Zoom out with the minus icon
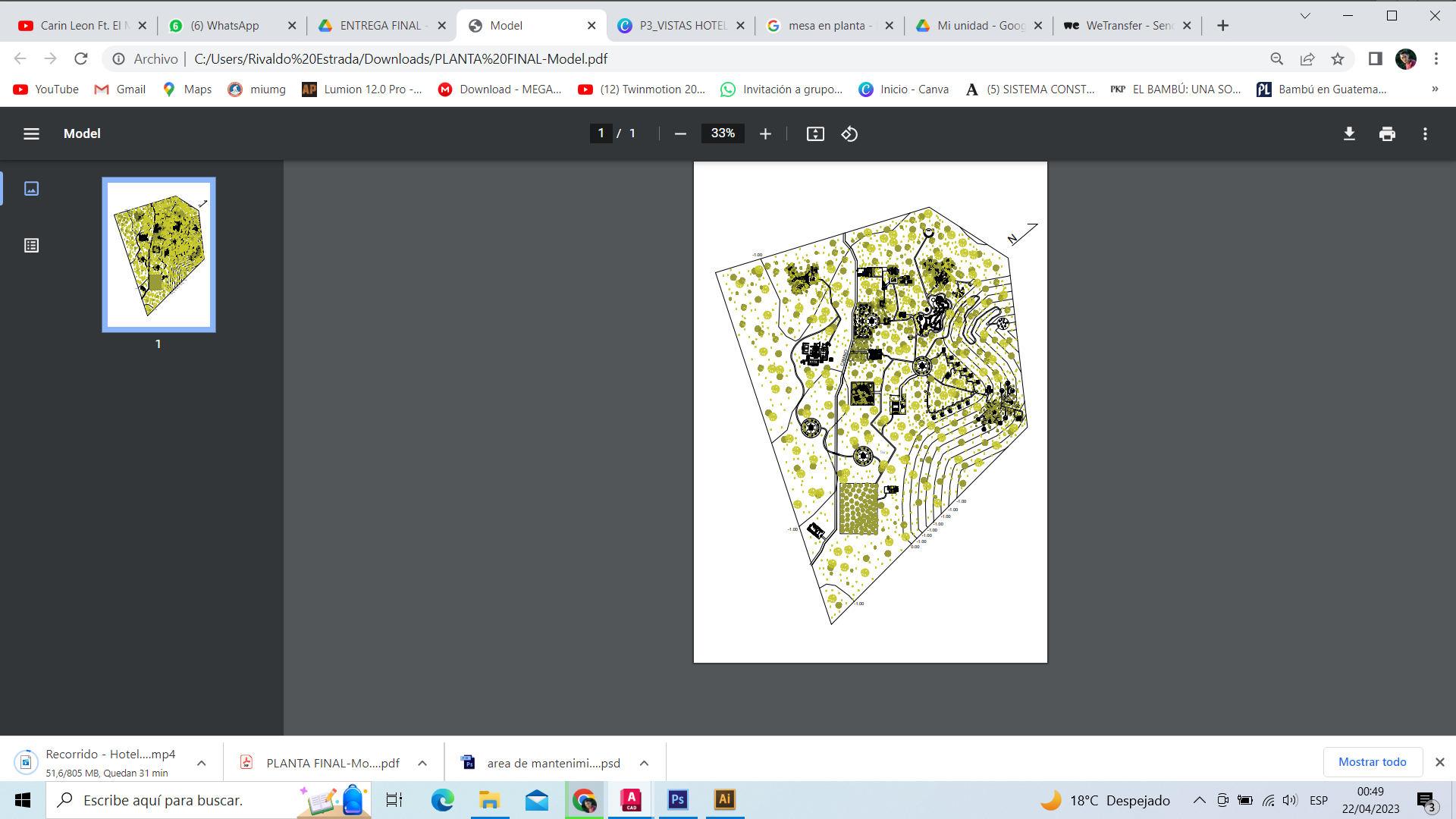Image resolution: width=1456 pixels, height=819 pixels. 680,133
